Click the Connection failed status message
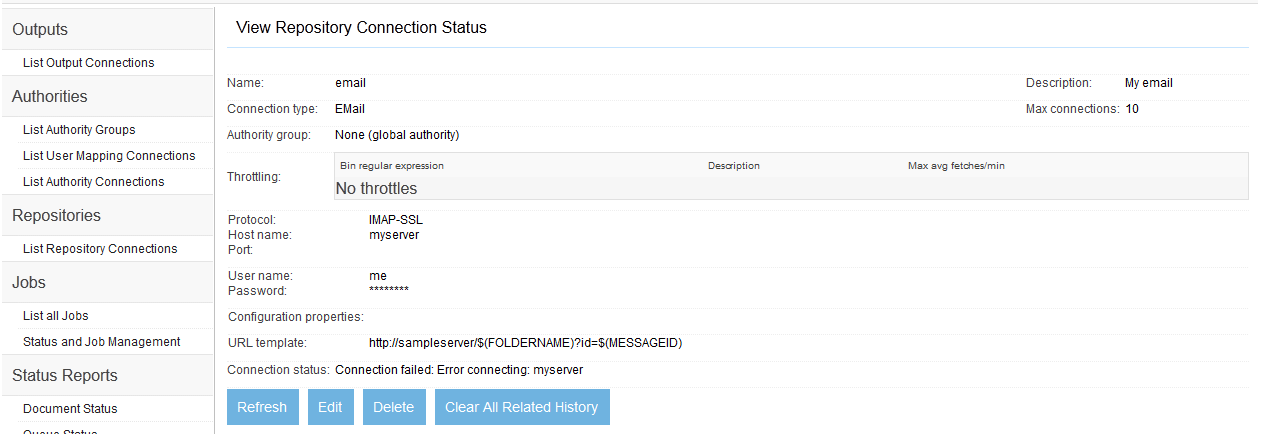 [458, 370]
